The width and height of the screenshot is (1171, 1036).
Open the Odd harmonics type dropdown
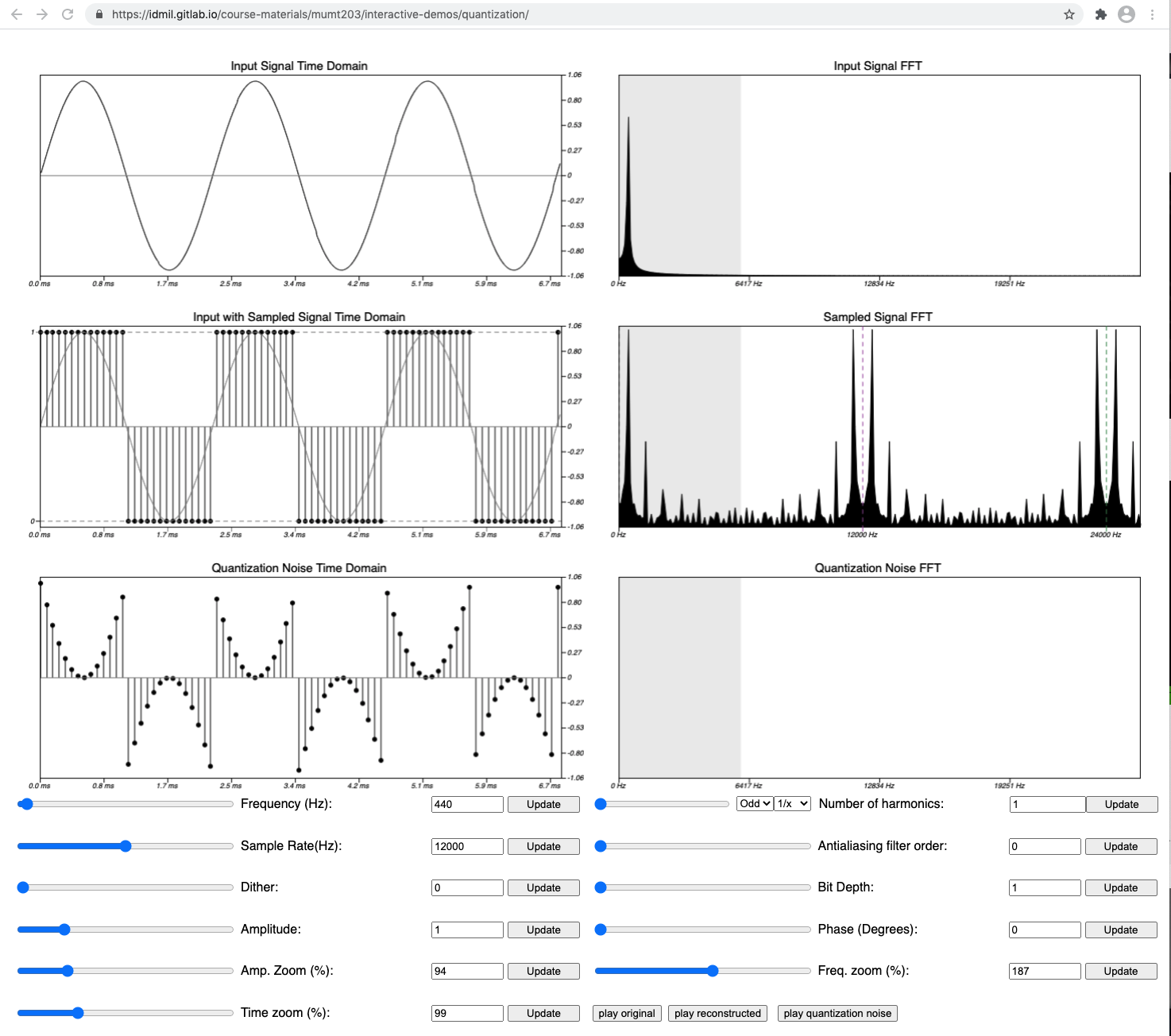[x=755, y=804]
